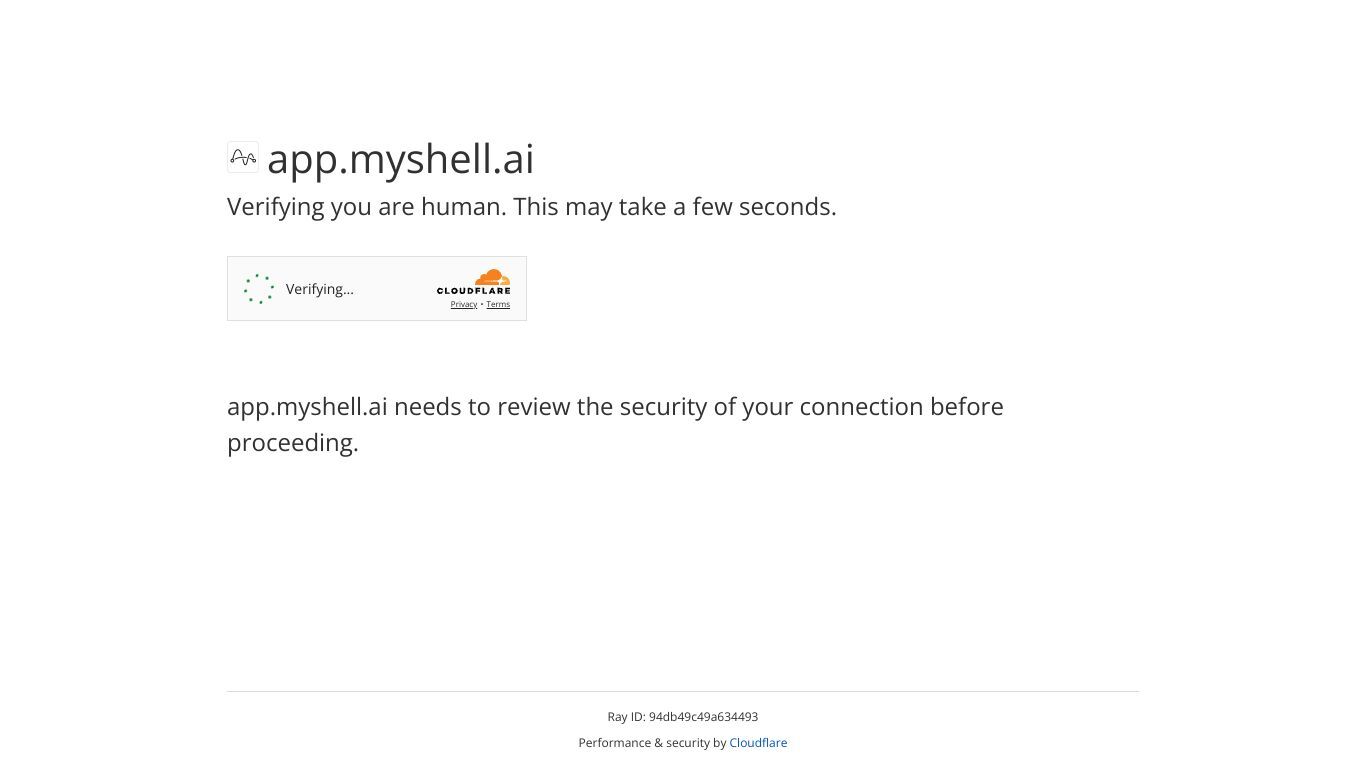Click 'Verifying you are human' subtitle text
This screenshot has width=1366, height=768.
(x=367, y=206)
